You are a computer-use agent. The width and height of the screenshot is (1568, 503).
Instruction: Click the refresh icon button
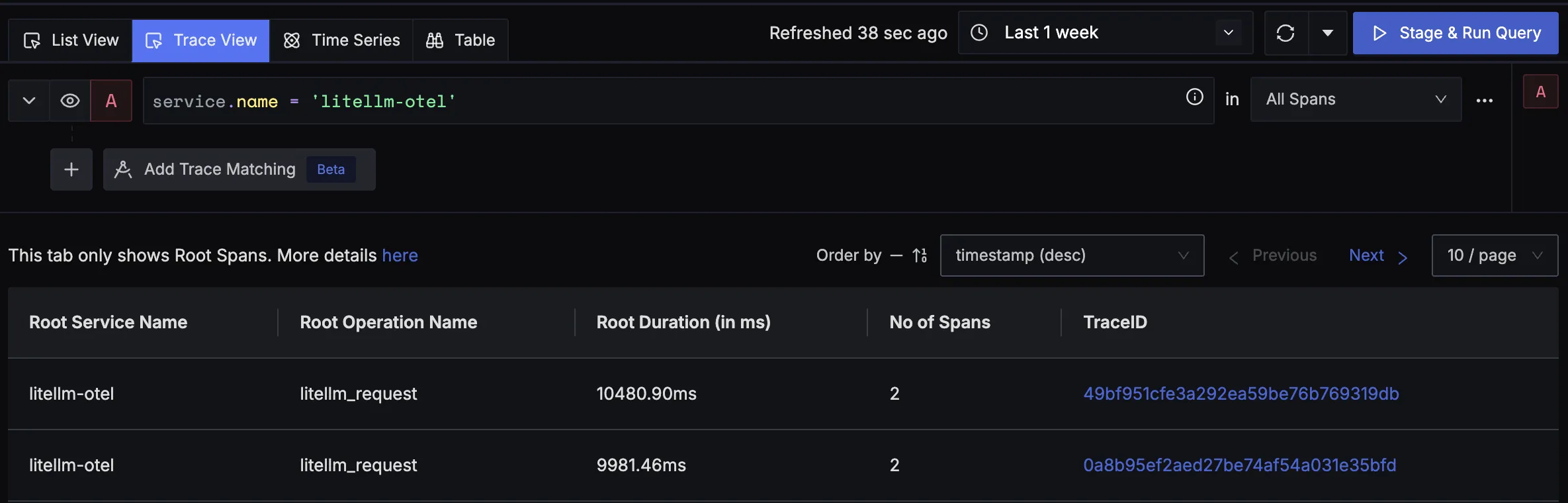tap(1285, 33)
